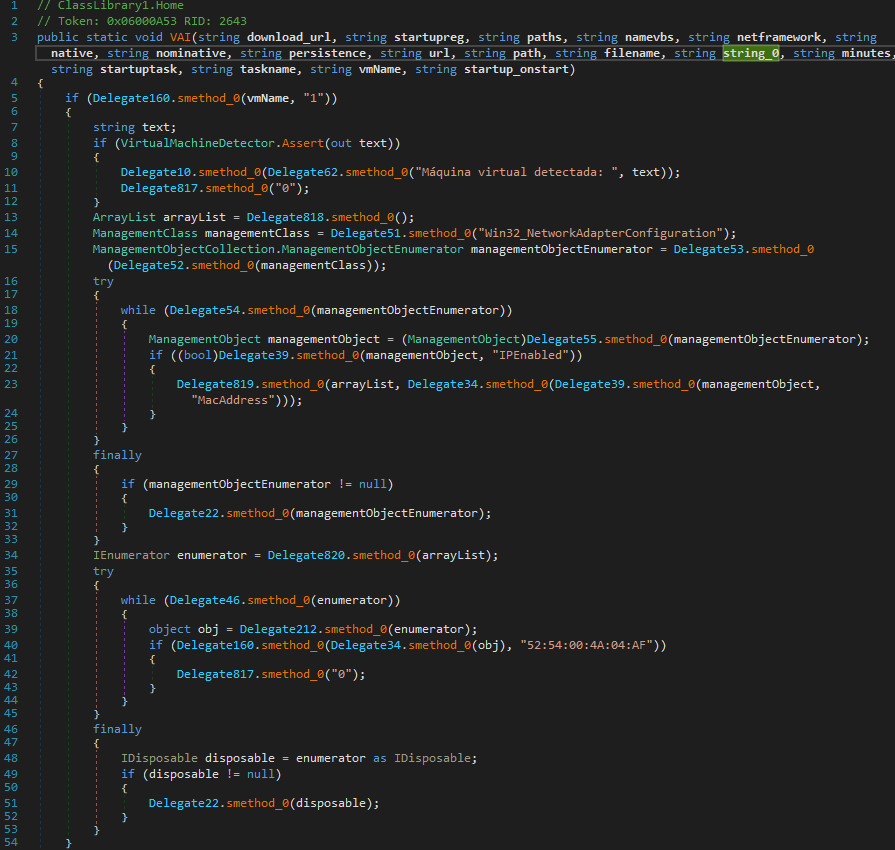Viewport: 895px width, 850px height.
Task: Select the namevbs parameter
Action: pyautogui.click(x=649, y=37)
